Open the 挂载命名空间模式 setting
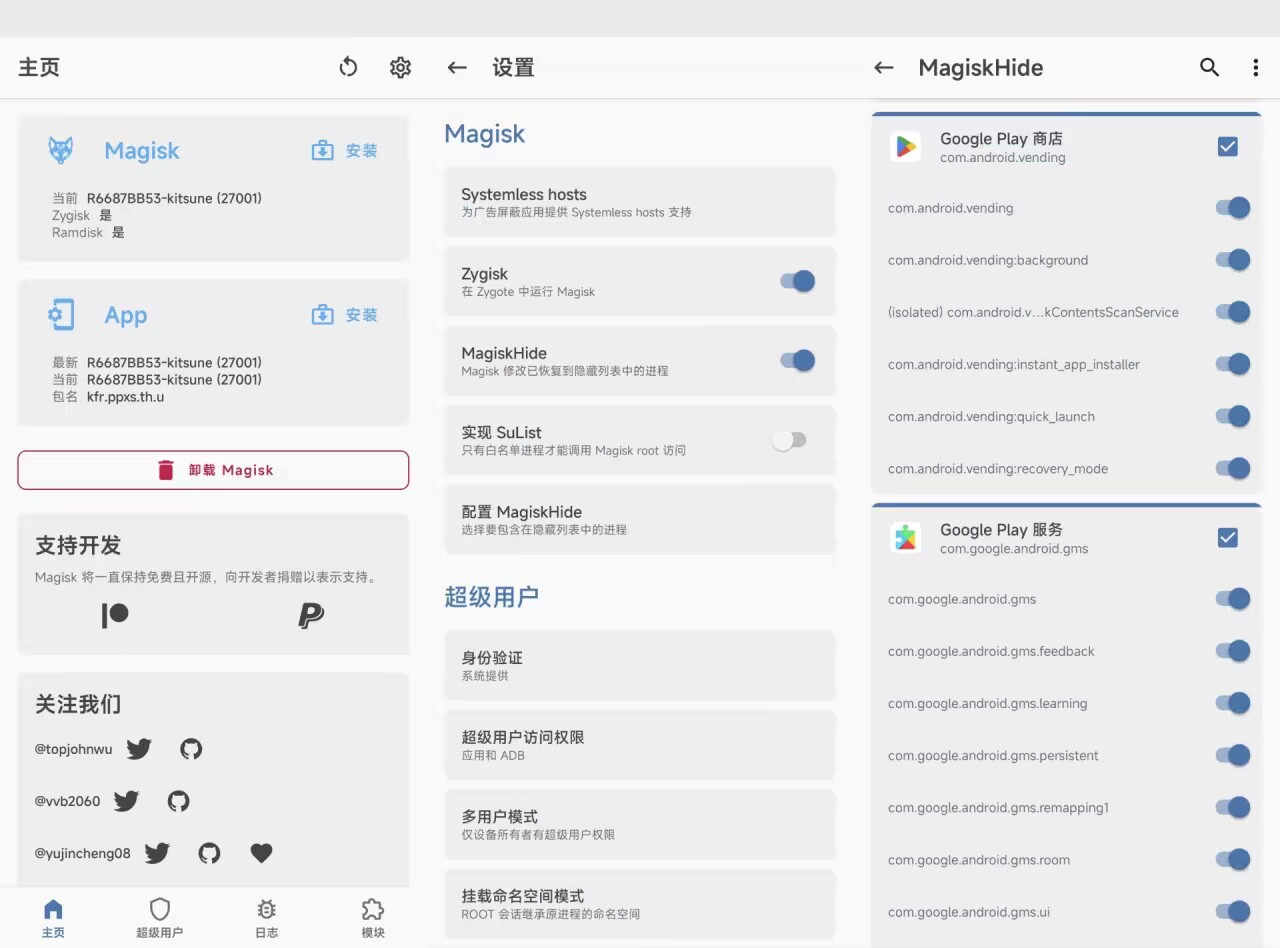Screen dimensions: 1280x948 tap(639, 903)
